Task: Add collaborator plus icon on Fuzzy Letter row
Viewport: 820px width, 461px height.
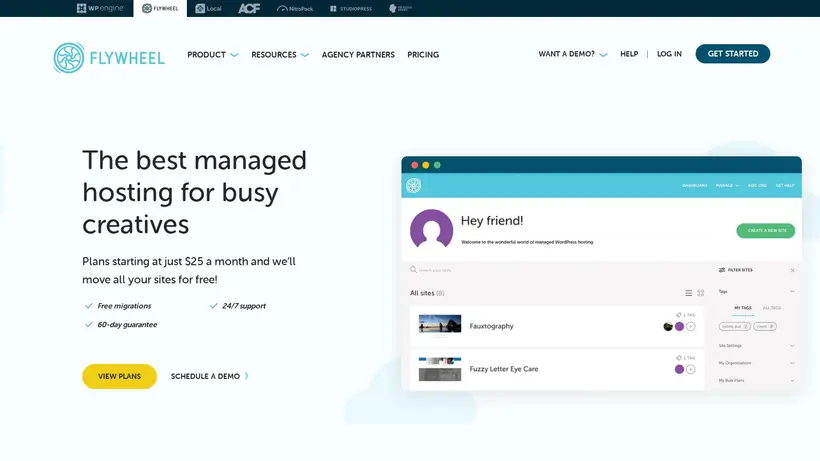Action: 691,370
